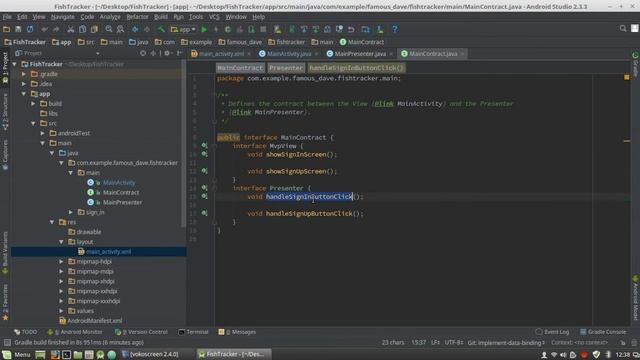The height and width of the screenshot is (360, 640).
Task: Click the Cut scissors icon
Action: point(71,29)
